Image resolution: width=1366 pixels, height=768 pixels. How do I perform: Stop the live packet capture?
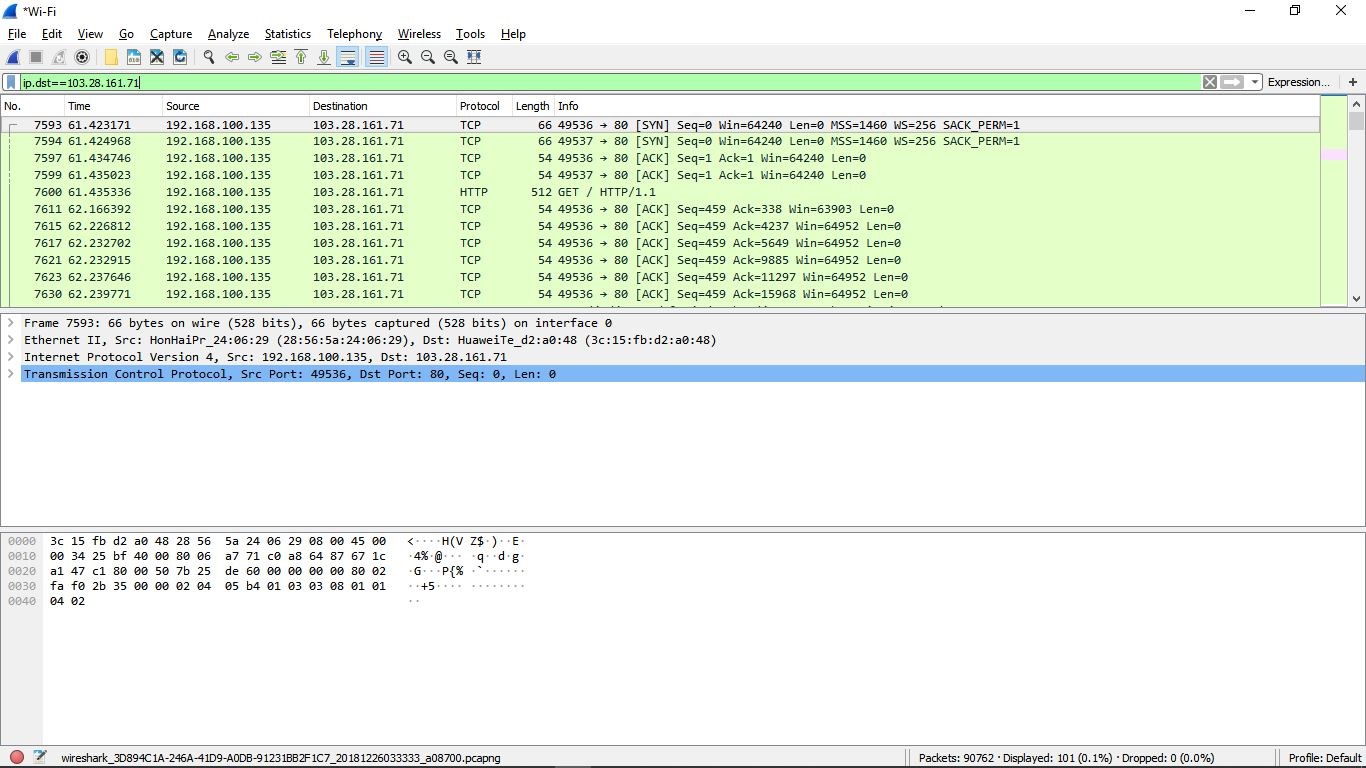tap(35, 57)
